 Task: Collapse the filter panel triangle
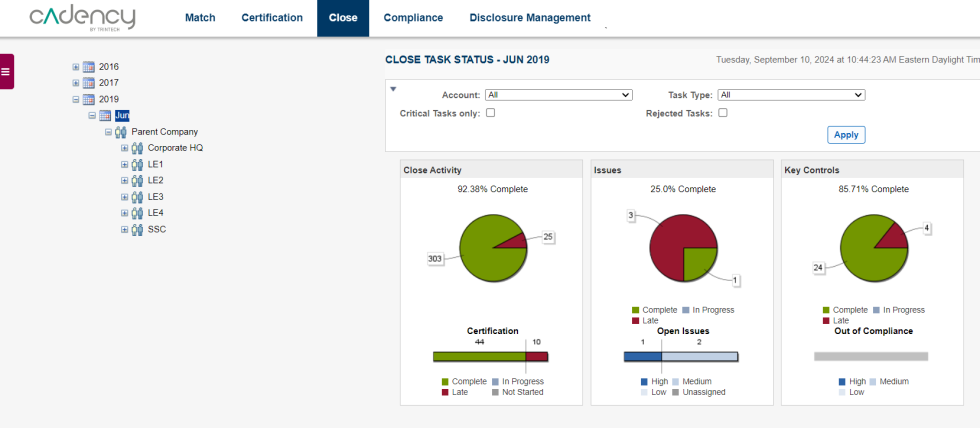point(393,89)
